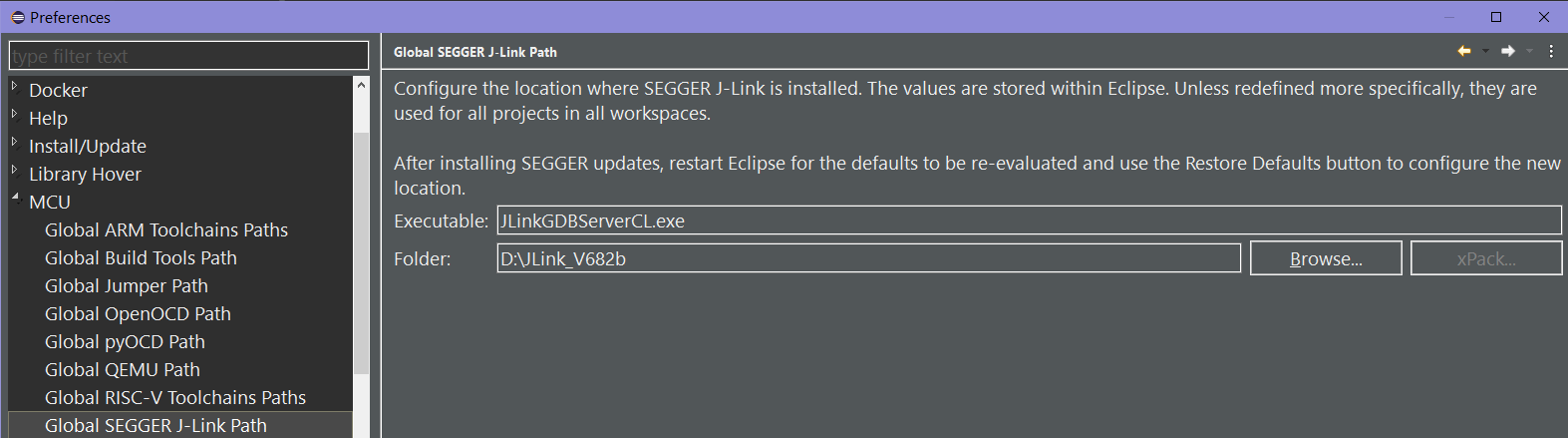
Task: Click the back navigation arrow icon
Action: pyautogui.click(x=1463, y=51)
